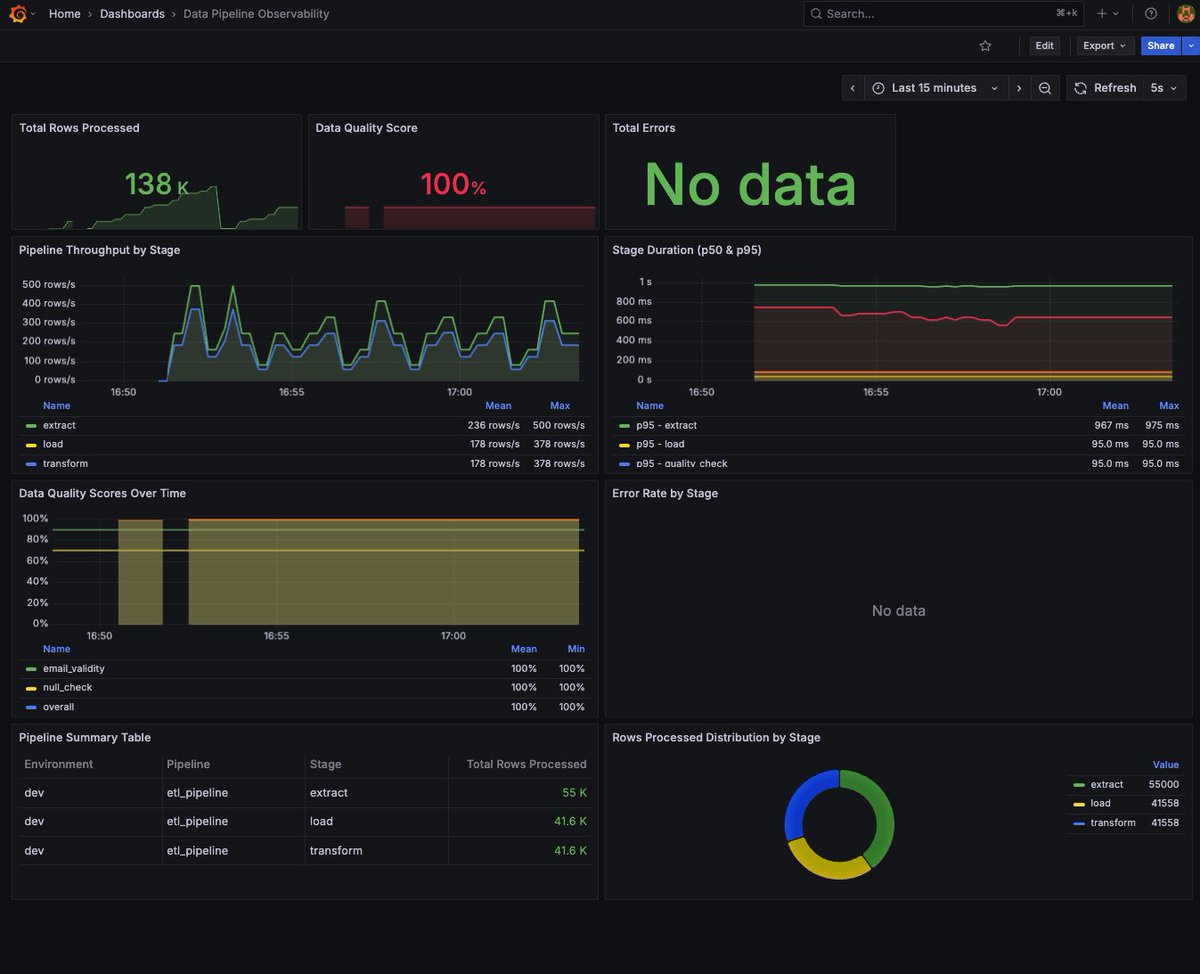The image size is (1200, 974).
Task: Star this dashboard as favorite
Action: pos(985,46)
